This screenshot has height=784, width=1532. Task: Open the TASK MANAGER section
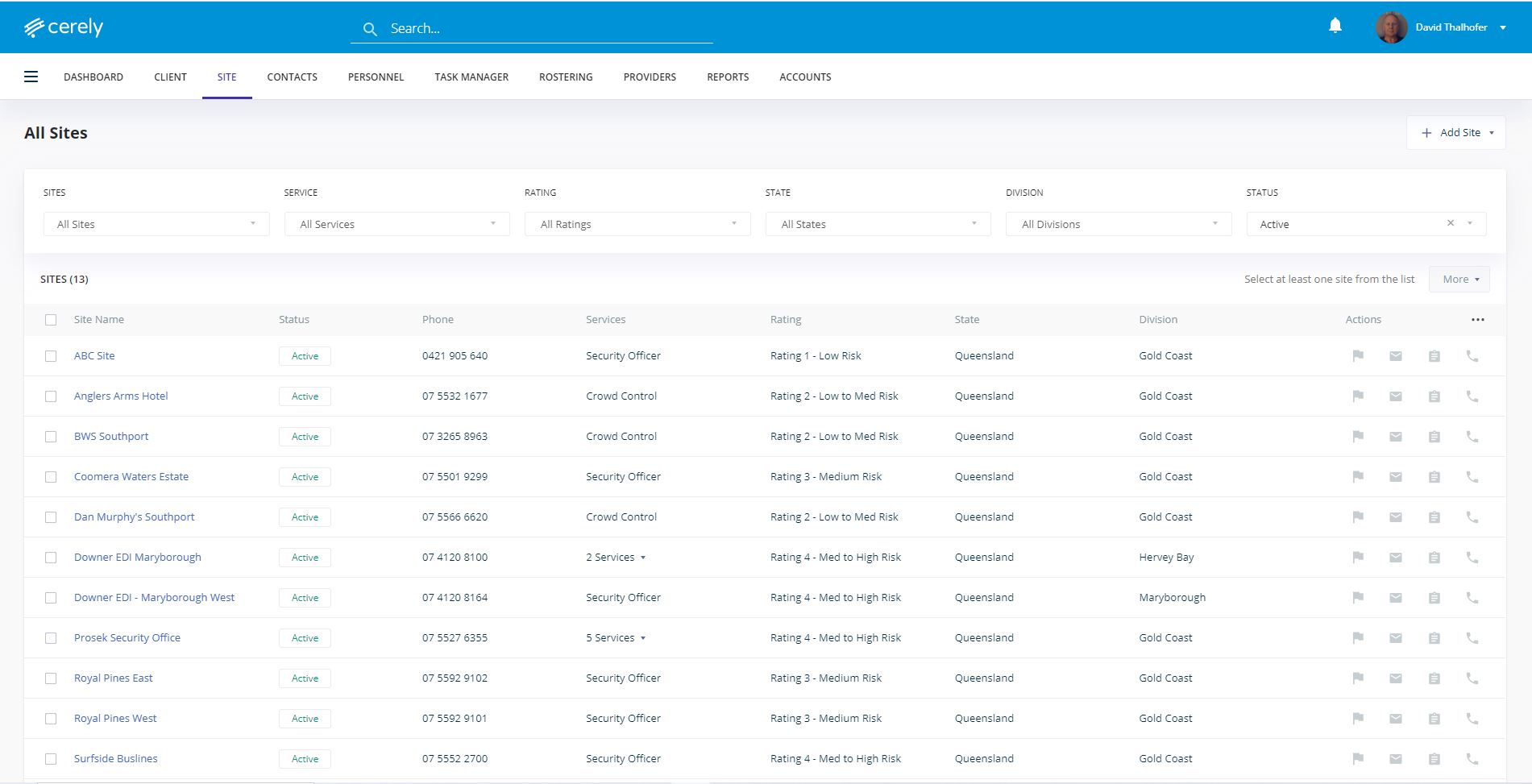[x=471, y=77]
